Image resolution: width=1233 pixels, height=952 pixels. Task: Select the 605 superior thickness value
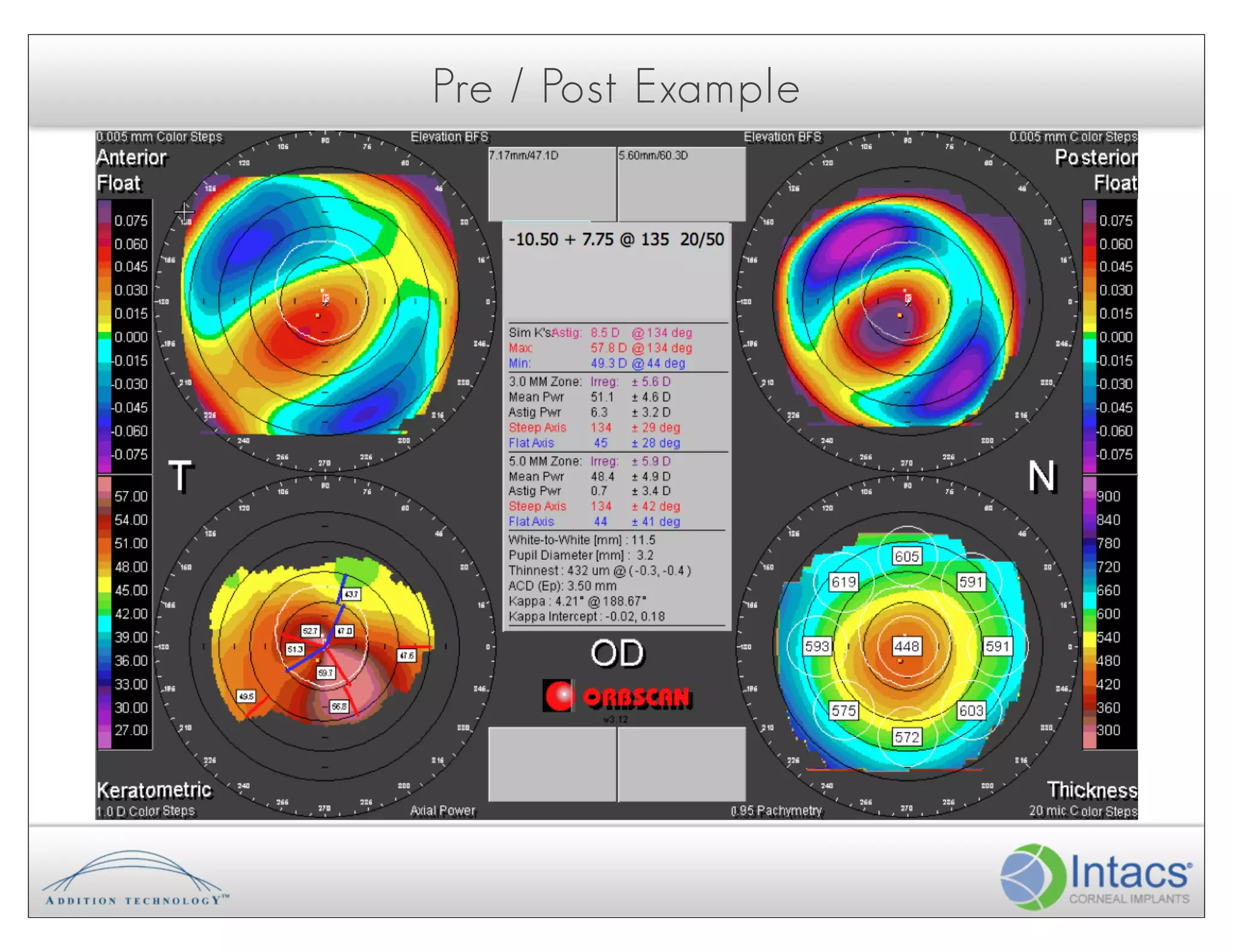906,556
